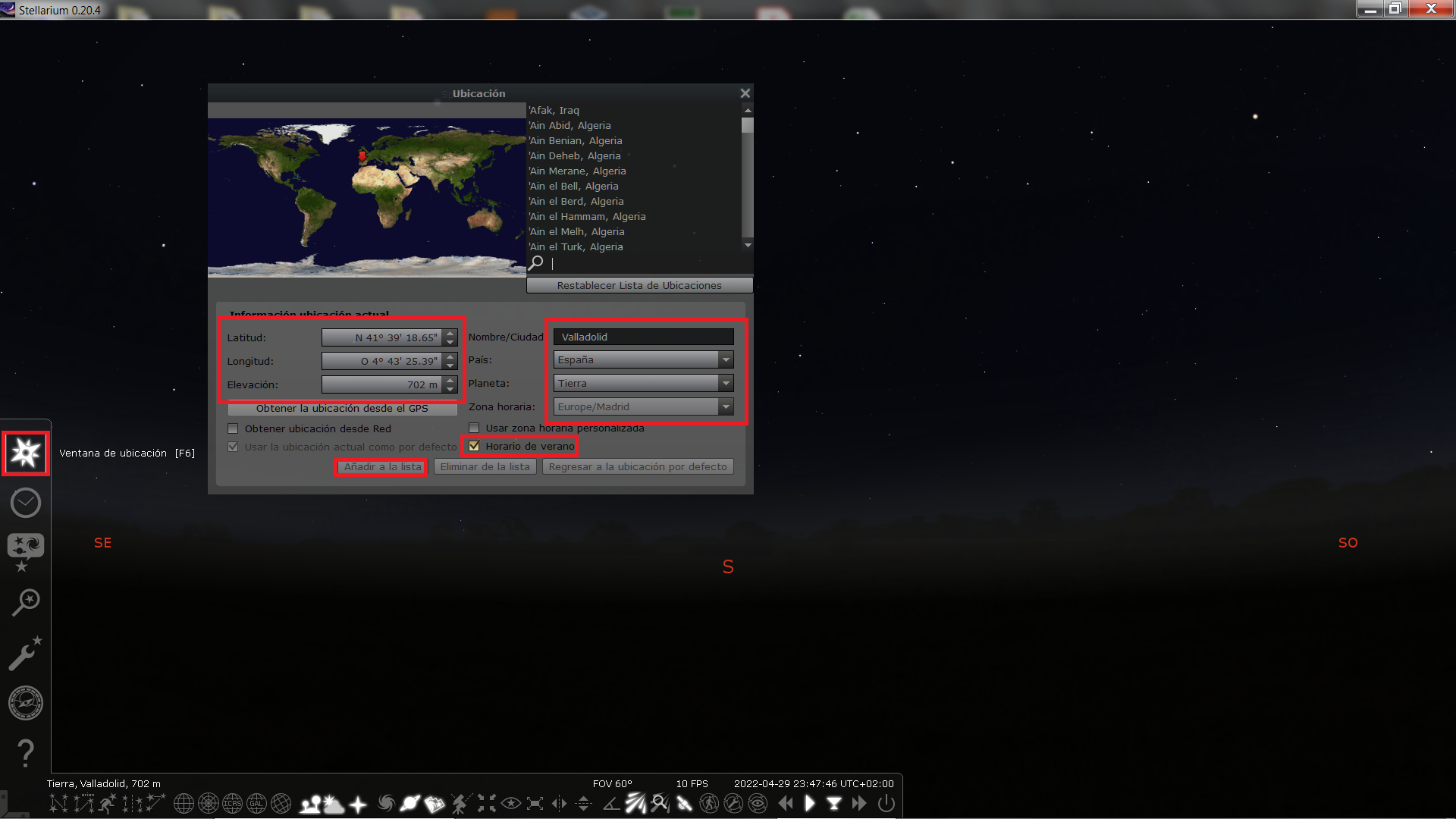The height and width of the screenshot is (819, 1456).
Task: Open the search window magnifier icon in sidebar
Action: point(26,603)
